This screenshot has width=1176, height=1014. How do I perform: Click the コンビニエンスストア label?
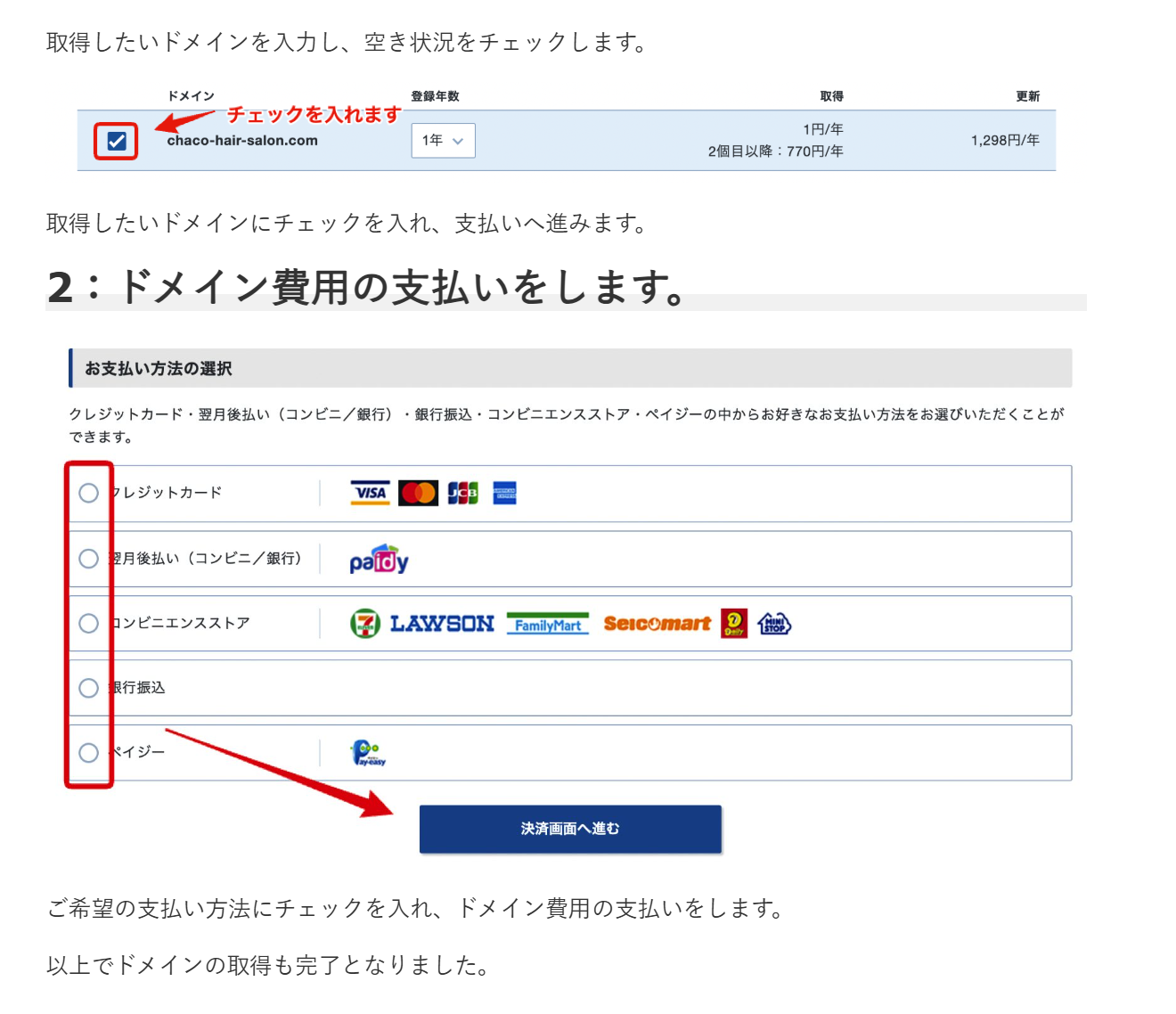pos(179,624)
